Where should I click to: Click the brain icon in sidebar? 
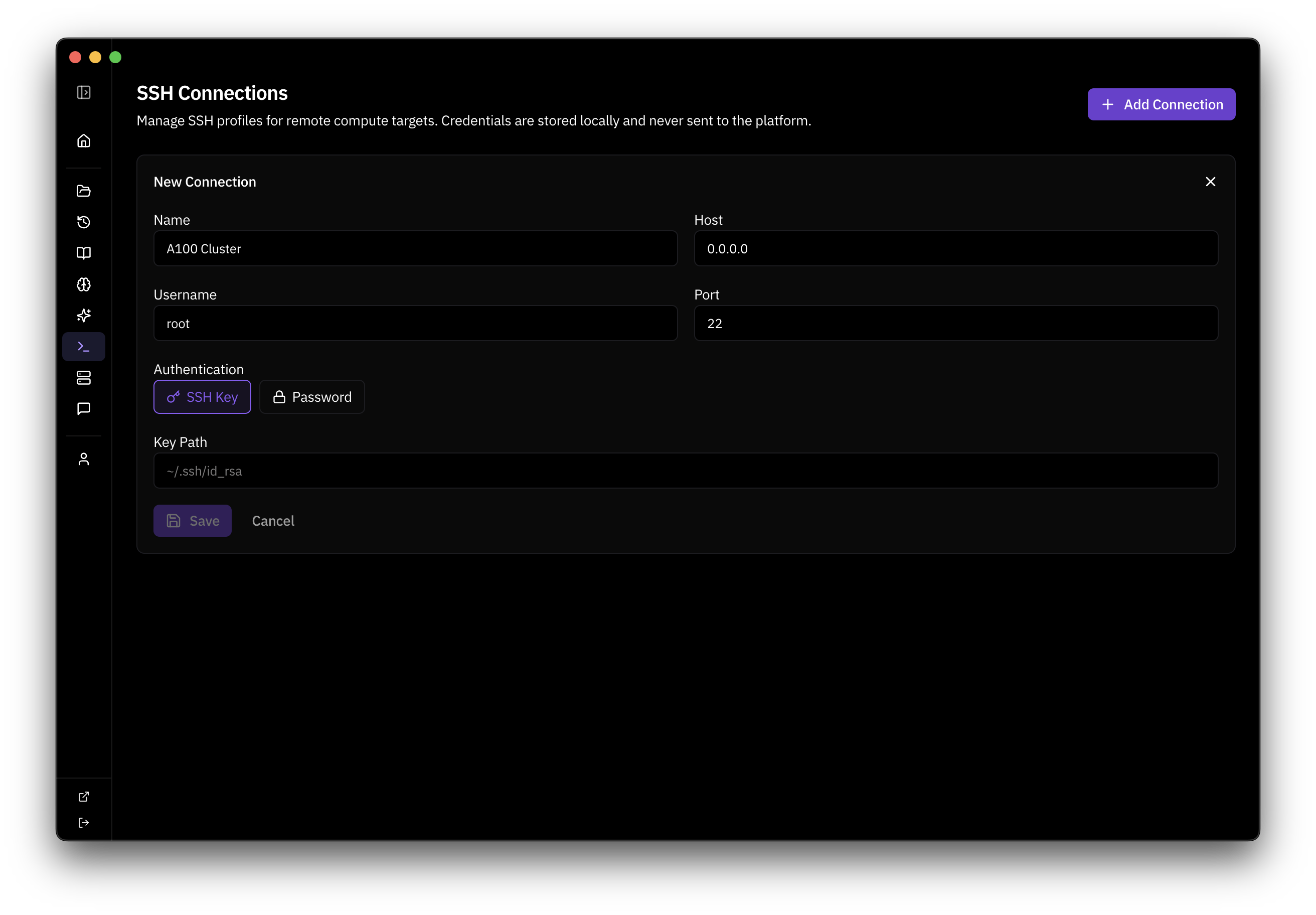click(84, 284)
